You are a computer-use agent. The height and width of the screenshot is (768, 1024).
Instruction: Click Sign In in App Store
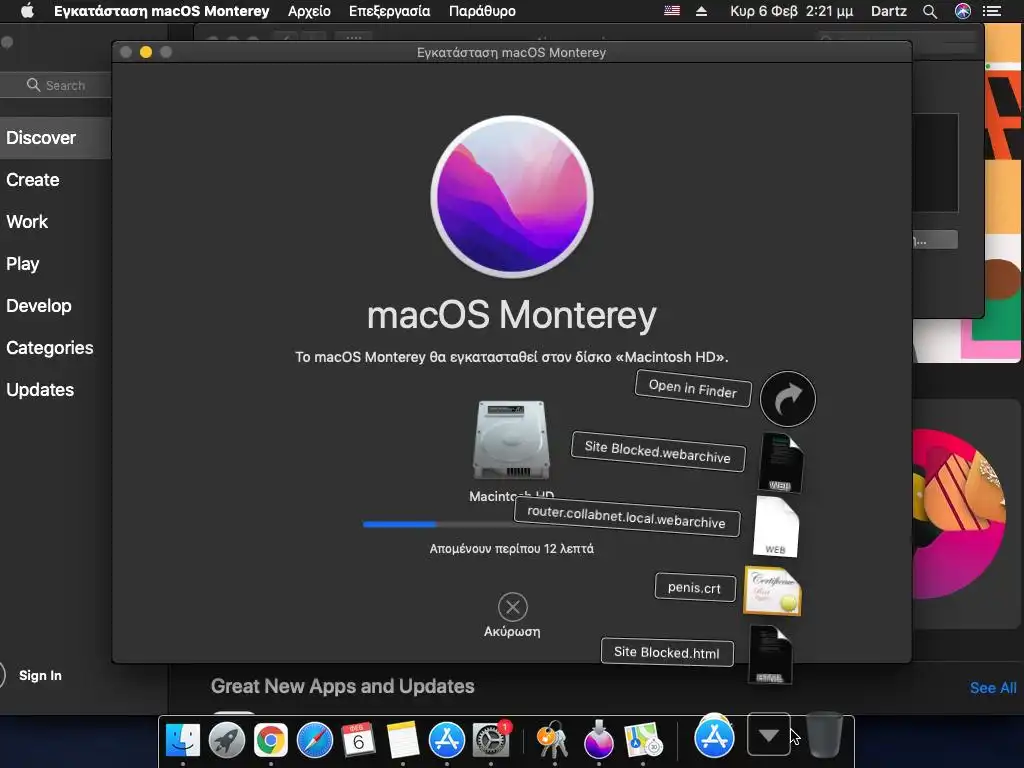pyautogui.click(x=40, y=675)
